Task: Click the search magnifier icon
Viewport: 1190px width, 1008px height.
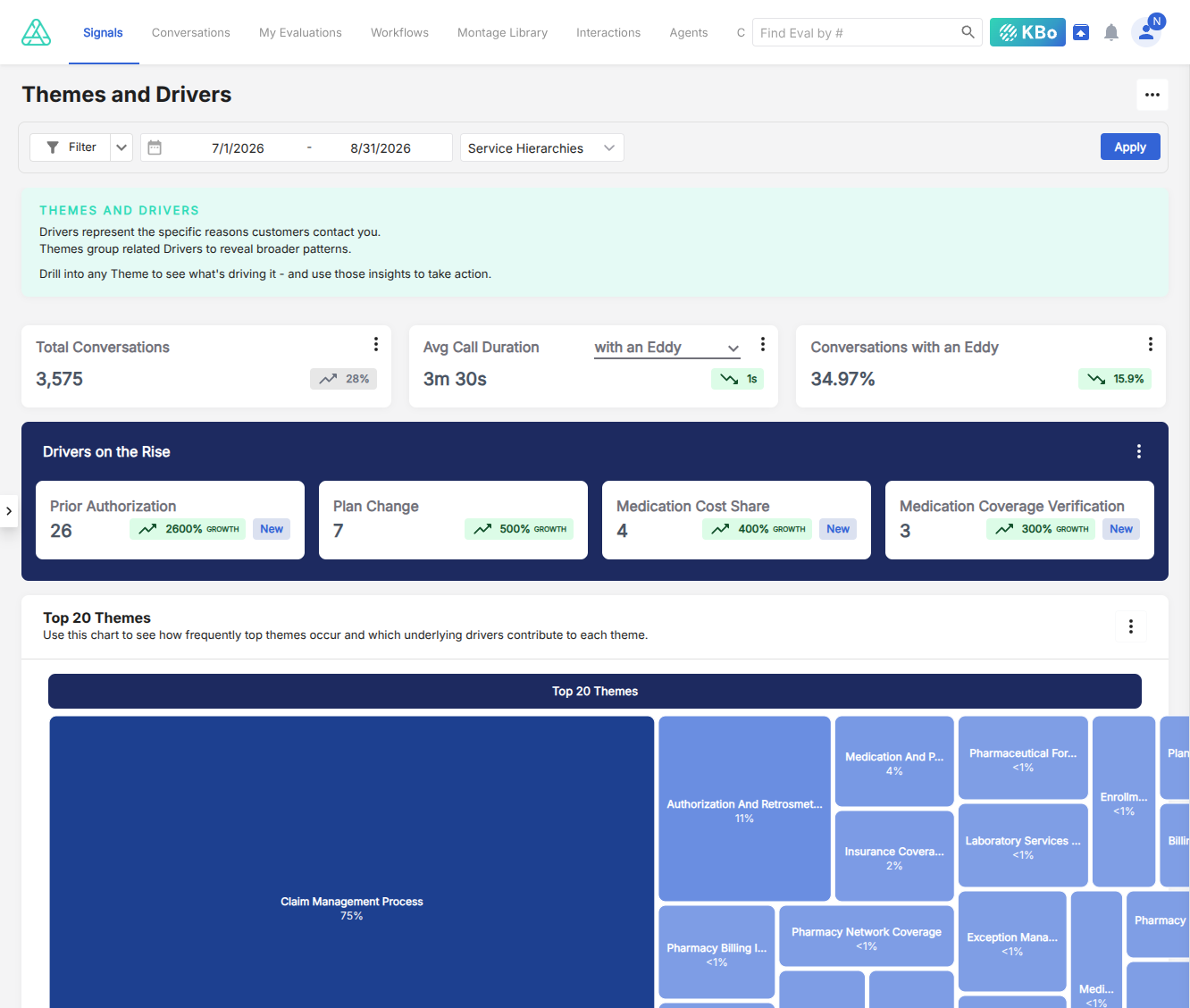Action: pos(968,32)
